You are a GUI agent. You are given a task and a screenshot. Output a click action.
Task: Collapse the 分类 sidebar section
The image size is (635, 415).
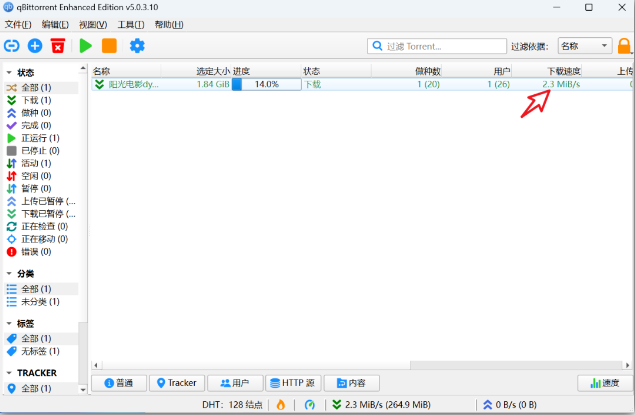[x=10, y=273]
